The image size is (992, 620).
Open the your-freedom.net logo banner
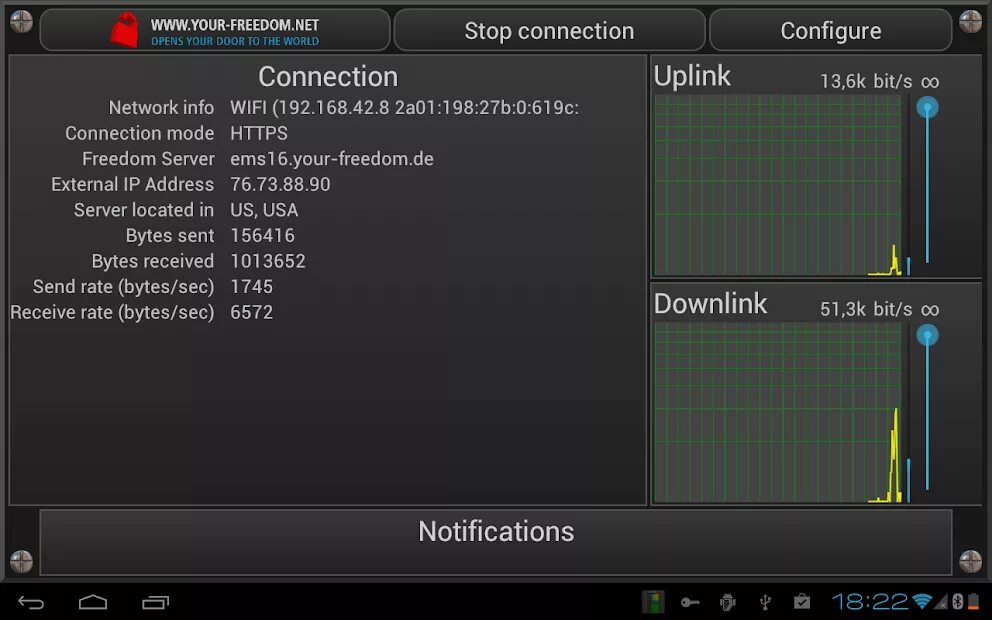tap(215, 30)
